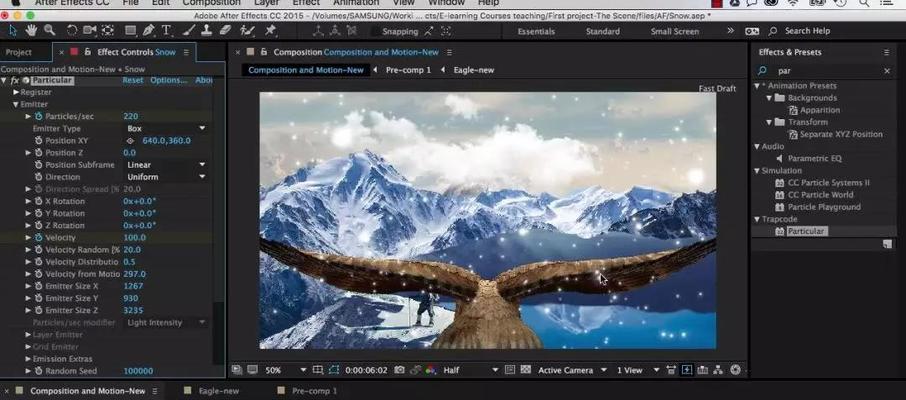Select the Unified Camera tool
The image size is (906, 400).
click(x=90, y=31)
